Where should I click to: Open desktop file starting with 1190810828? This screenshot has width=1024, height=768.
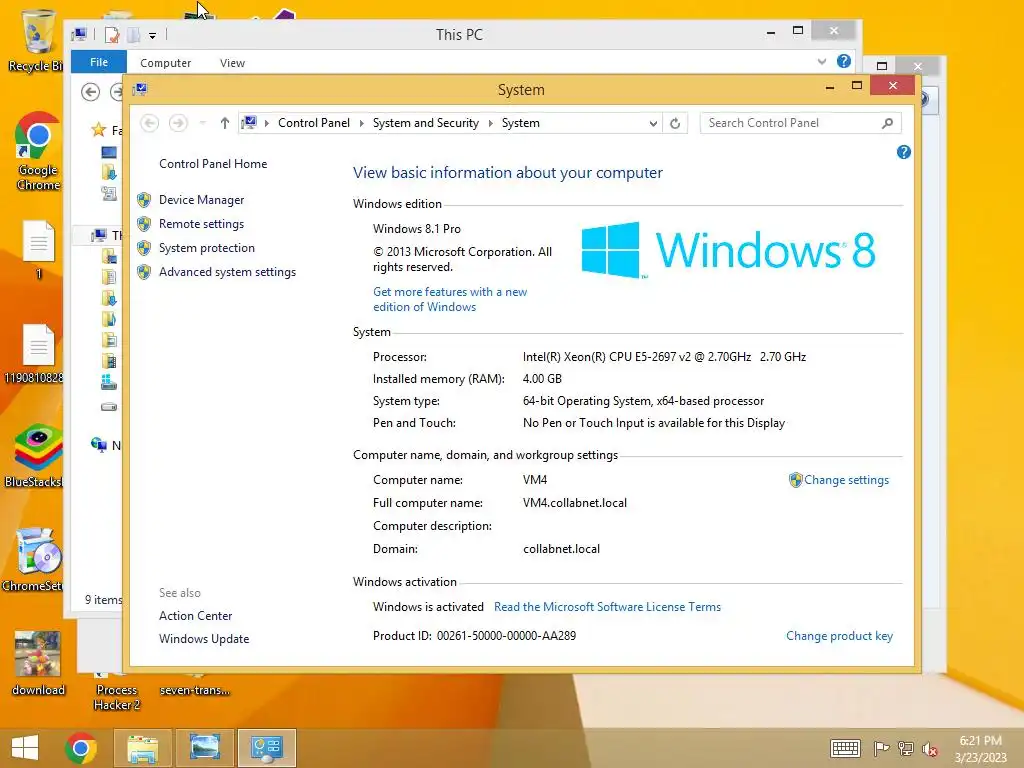[x=35, y=353]
